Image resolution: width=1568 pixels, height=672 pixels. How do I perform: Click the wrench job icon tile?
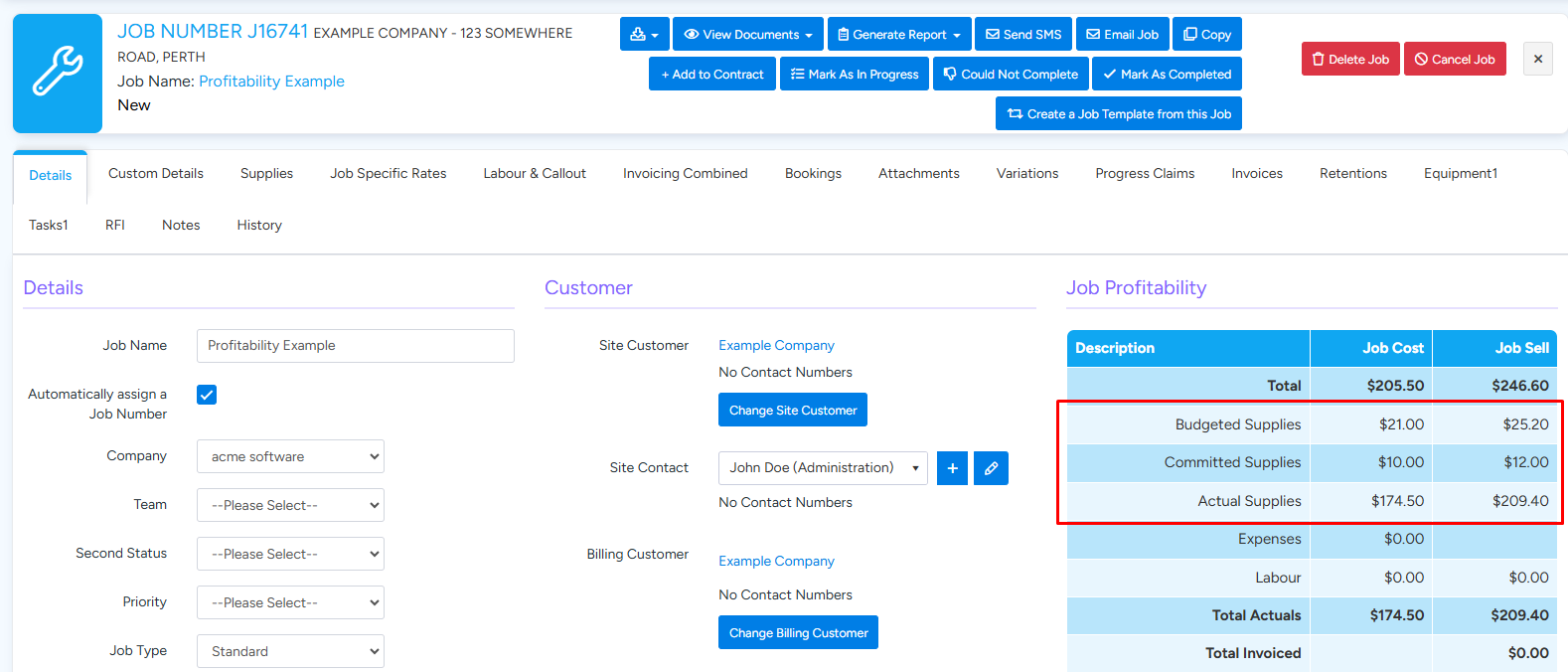pyautogui.click(x=58, y=74)
